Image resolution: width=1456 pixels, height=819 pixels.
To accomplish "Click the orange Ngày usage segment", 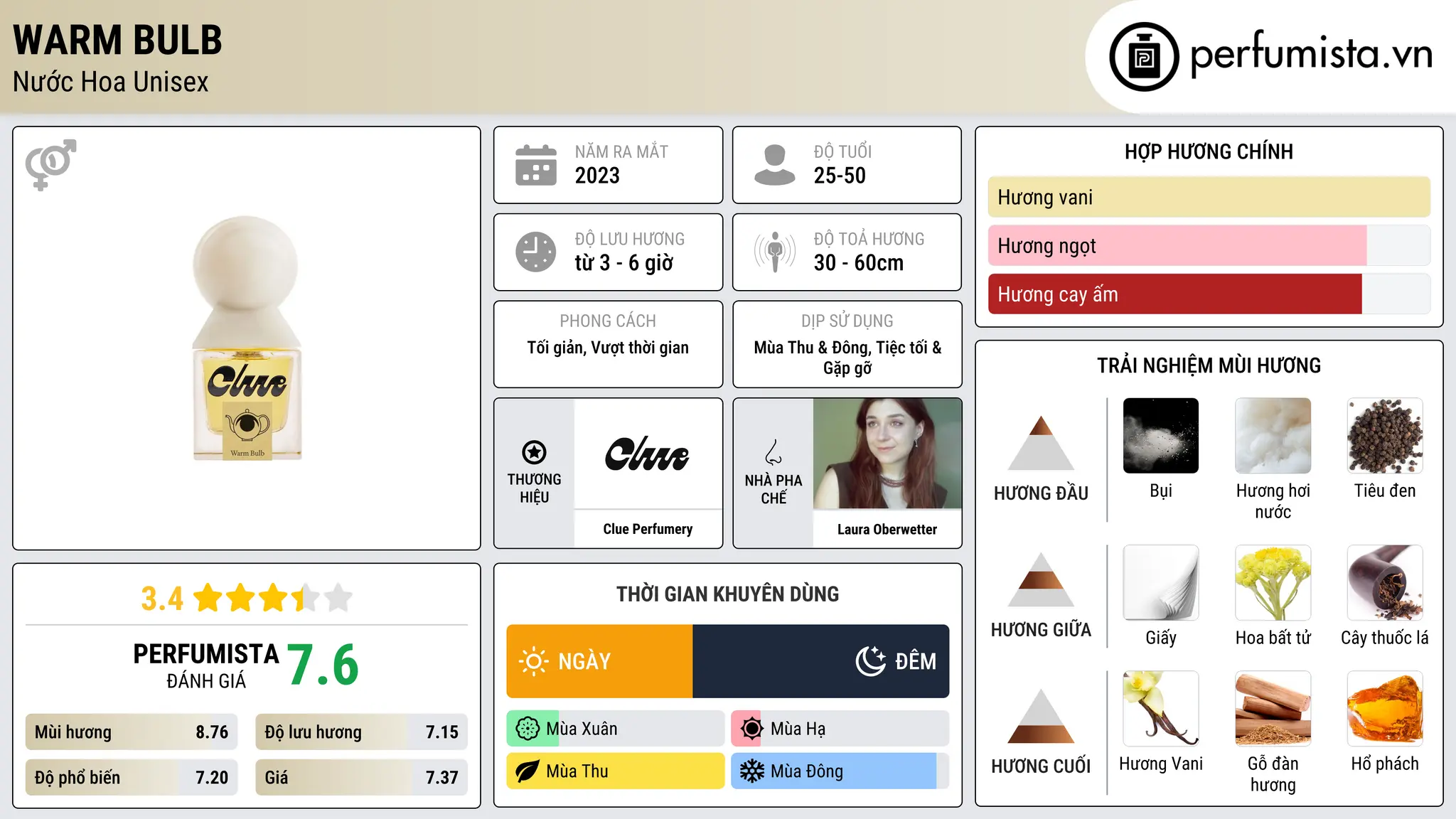I will click(x=599, y=661).
